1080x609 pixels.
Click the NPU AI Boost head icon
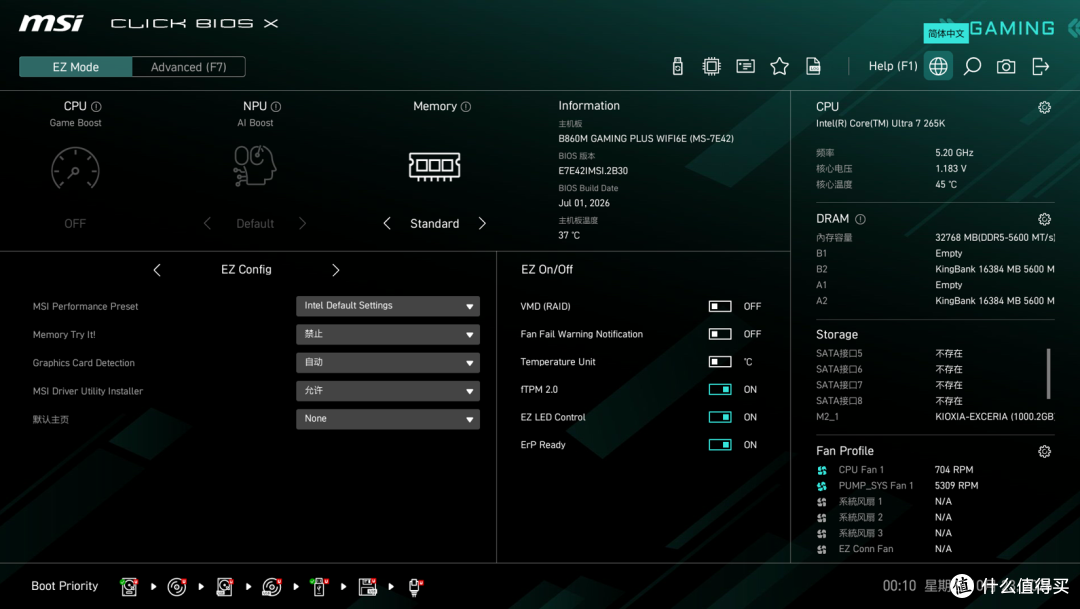(255, 165)
